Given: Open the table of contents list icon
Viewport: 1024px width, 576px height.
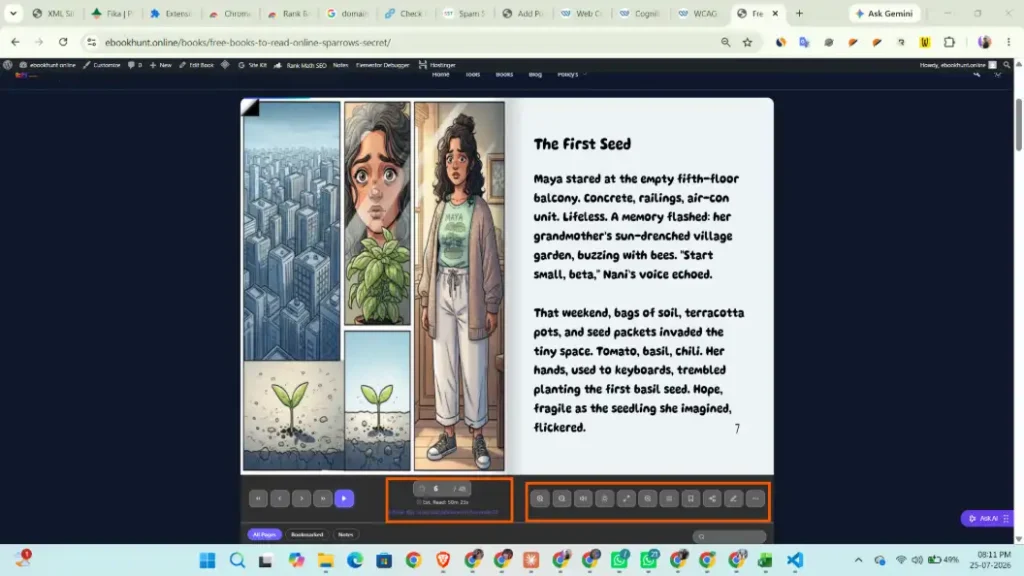Looking at the screenshot, I should pos(669,498).
